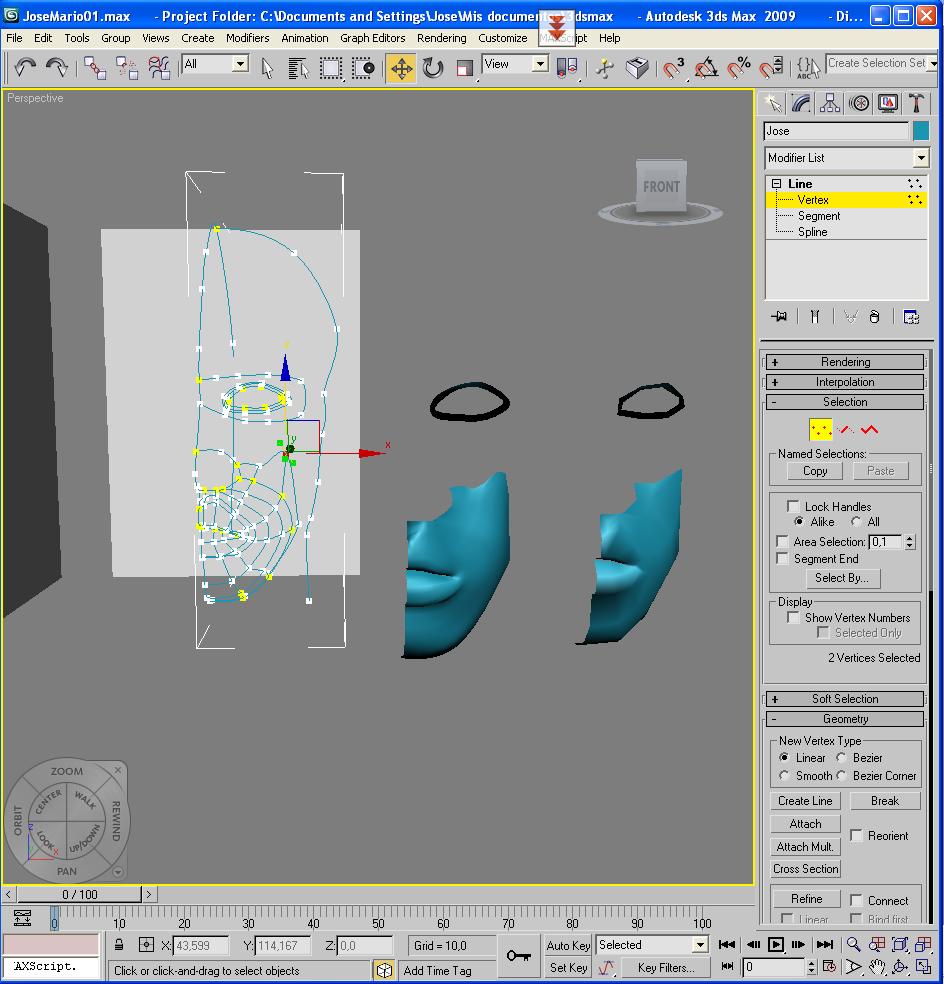Click the Copy named selection button
This screenshot has height=984, width=944.
click(815, 471)
